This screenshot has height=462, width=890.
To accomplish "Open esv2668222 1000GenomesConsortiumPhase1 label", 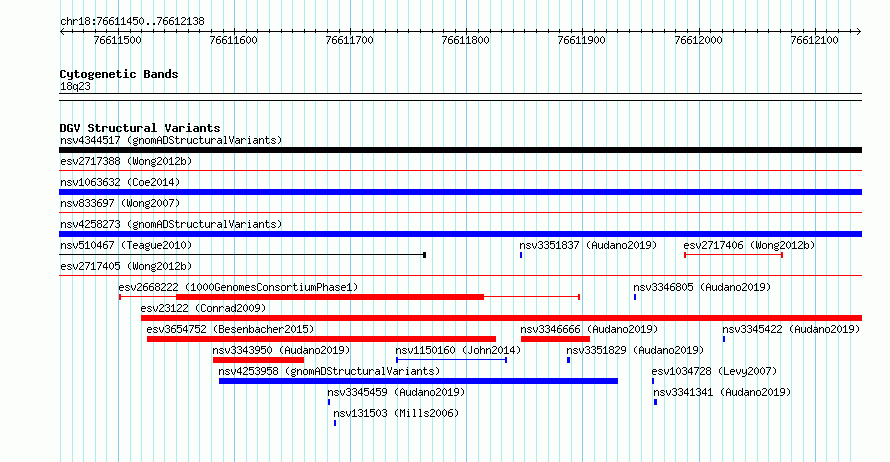I will (238, 287).
